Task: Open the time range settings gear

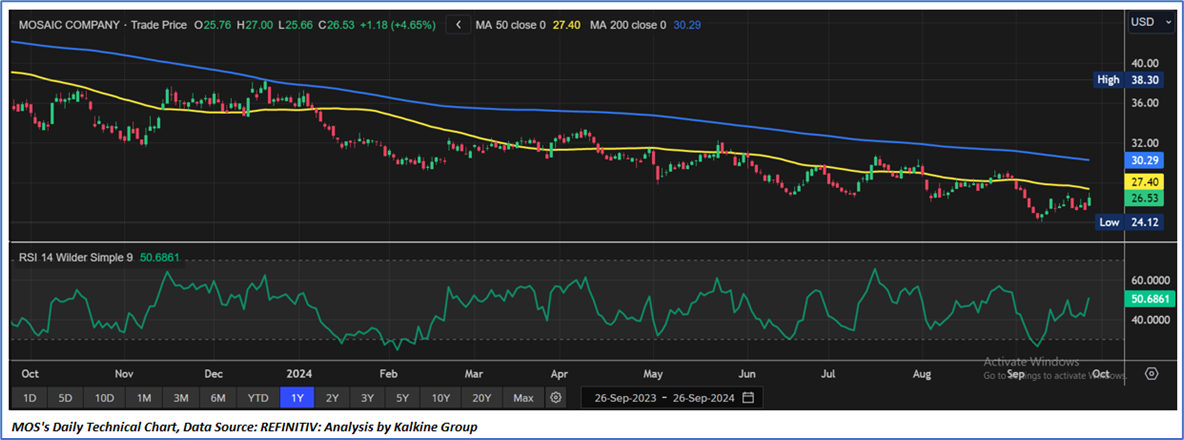Action: [556, 397]
